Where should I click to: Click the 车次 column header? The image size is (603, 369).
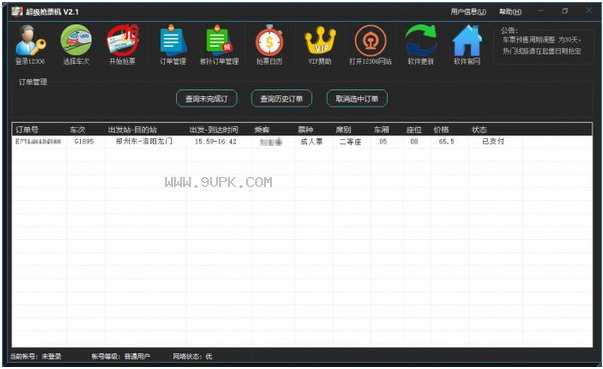78,130
